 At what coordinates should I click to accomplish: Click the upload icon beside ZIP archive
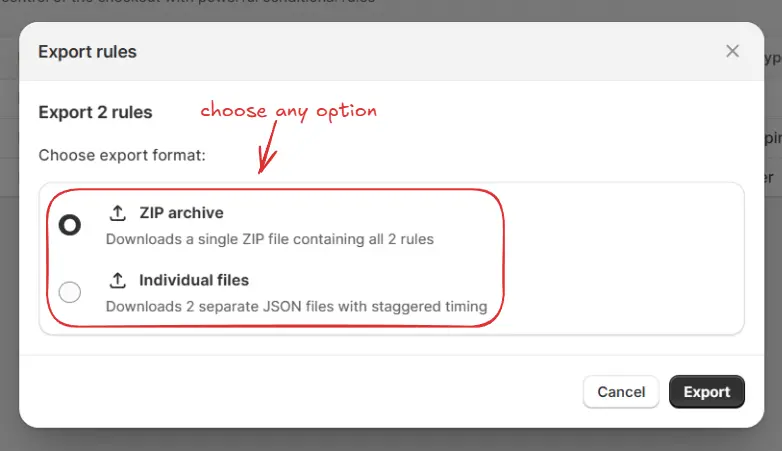[118, 213]
